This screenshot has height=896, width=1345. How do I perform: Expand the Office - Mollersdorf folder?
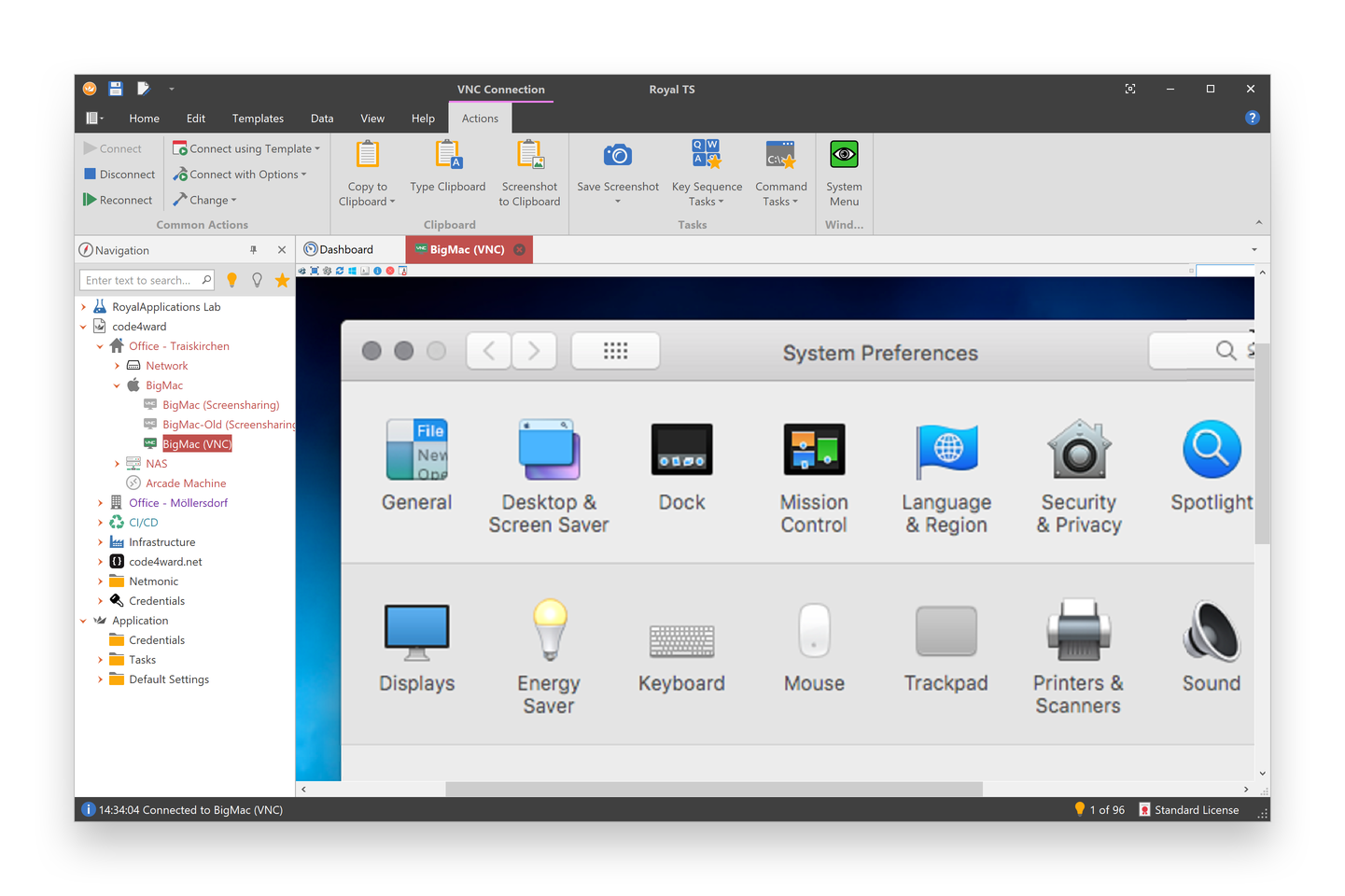[x=100, y=503]
